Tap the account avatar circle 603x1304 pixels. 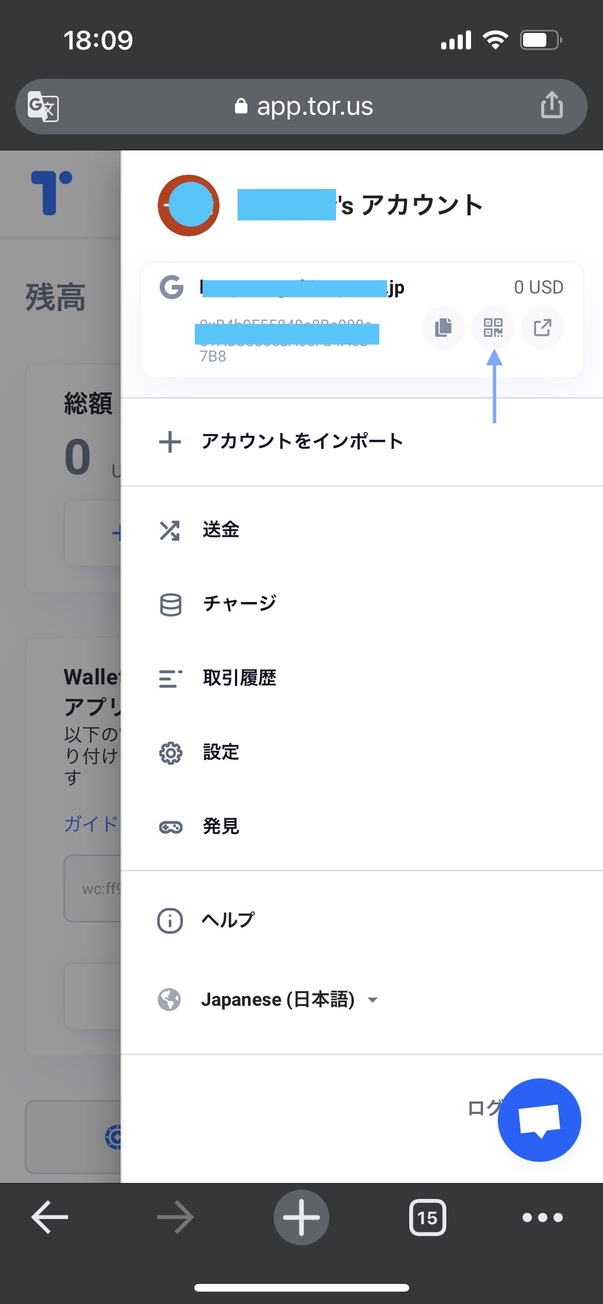[189, 205]
